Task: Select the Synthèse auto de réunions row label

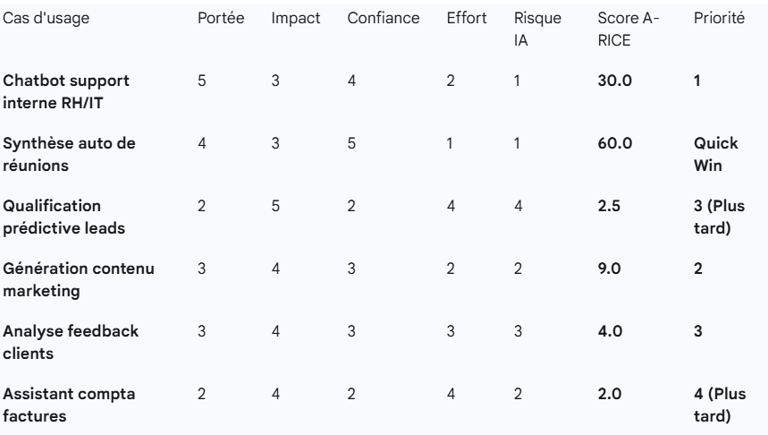Action: (x=69, y=154)
